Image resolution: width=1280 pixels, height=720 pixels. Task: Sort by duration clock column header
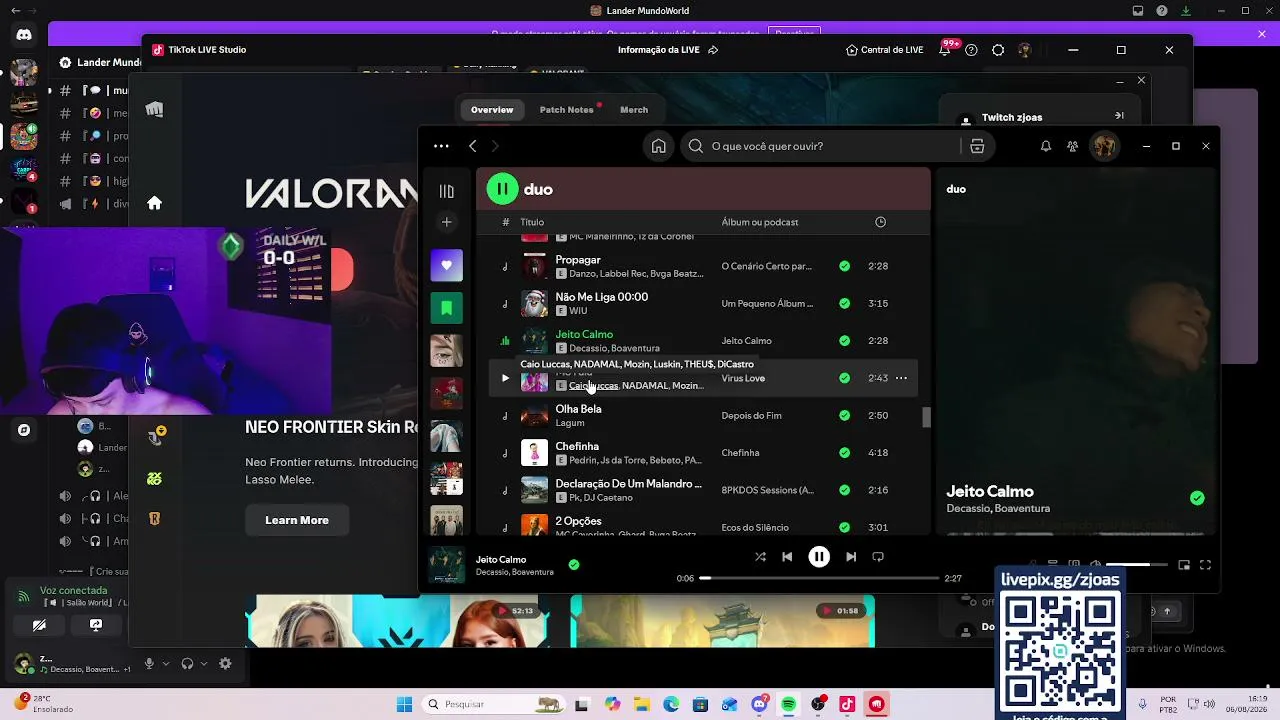click(x=880, y=222)
